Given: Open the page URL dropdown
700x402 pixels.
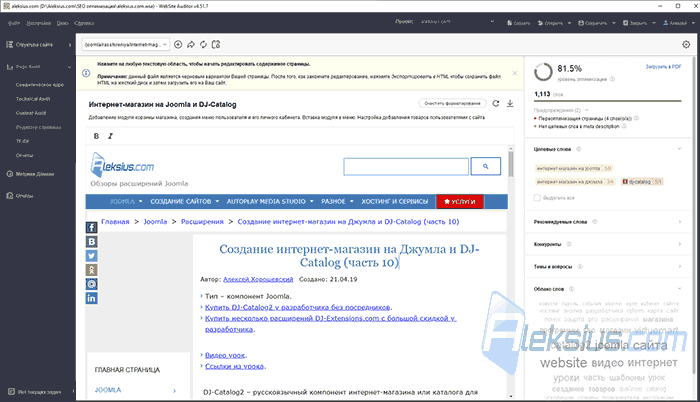Looking at the screenshot, I should pyautogui.click(x=125, y=44).
